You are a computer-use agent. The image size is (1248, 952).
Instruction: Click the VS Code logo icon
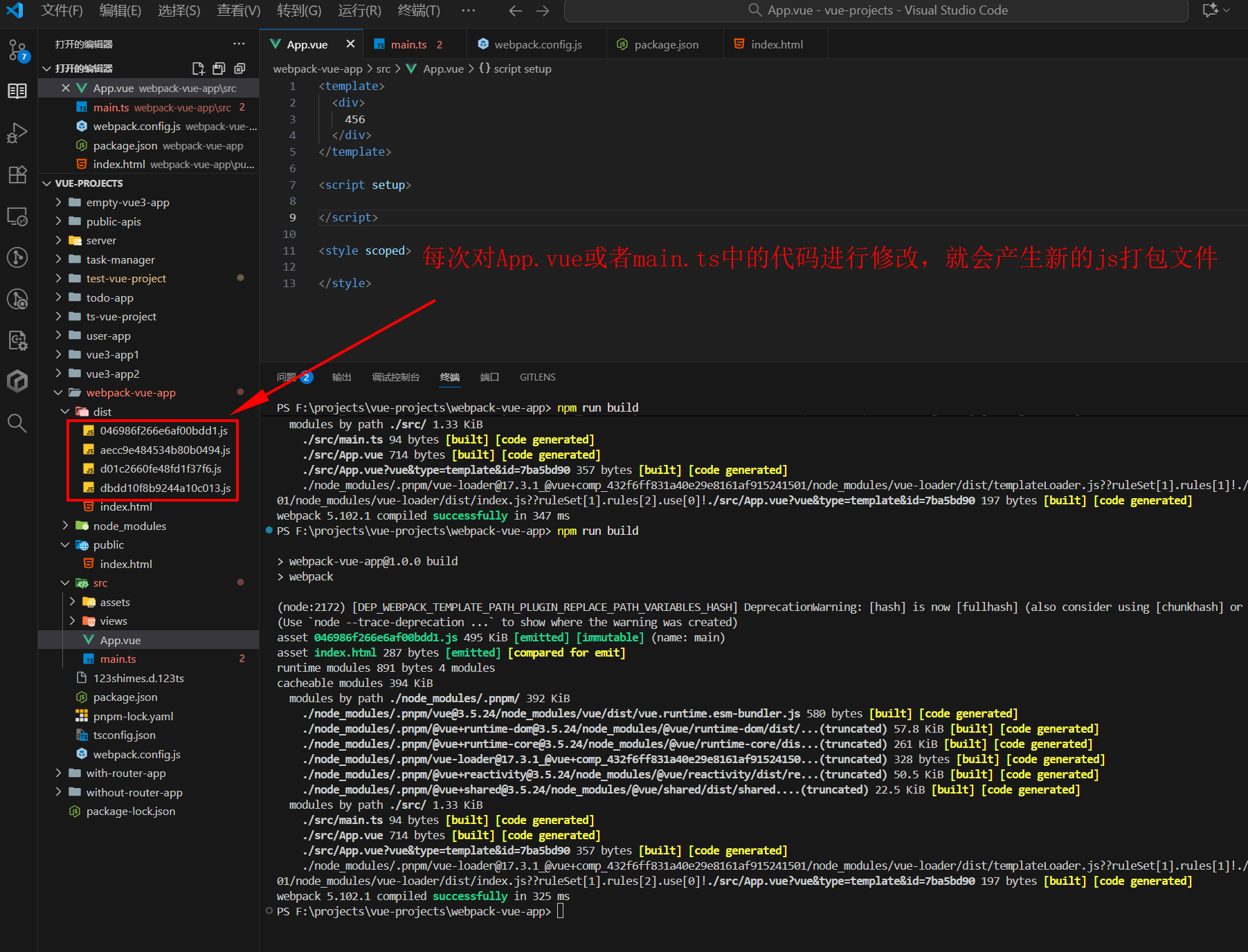[15, 10]
